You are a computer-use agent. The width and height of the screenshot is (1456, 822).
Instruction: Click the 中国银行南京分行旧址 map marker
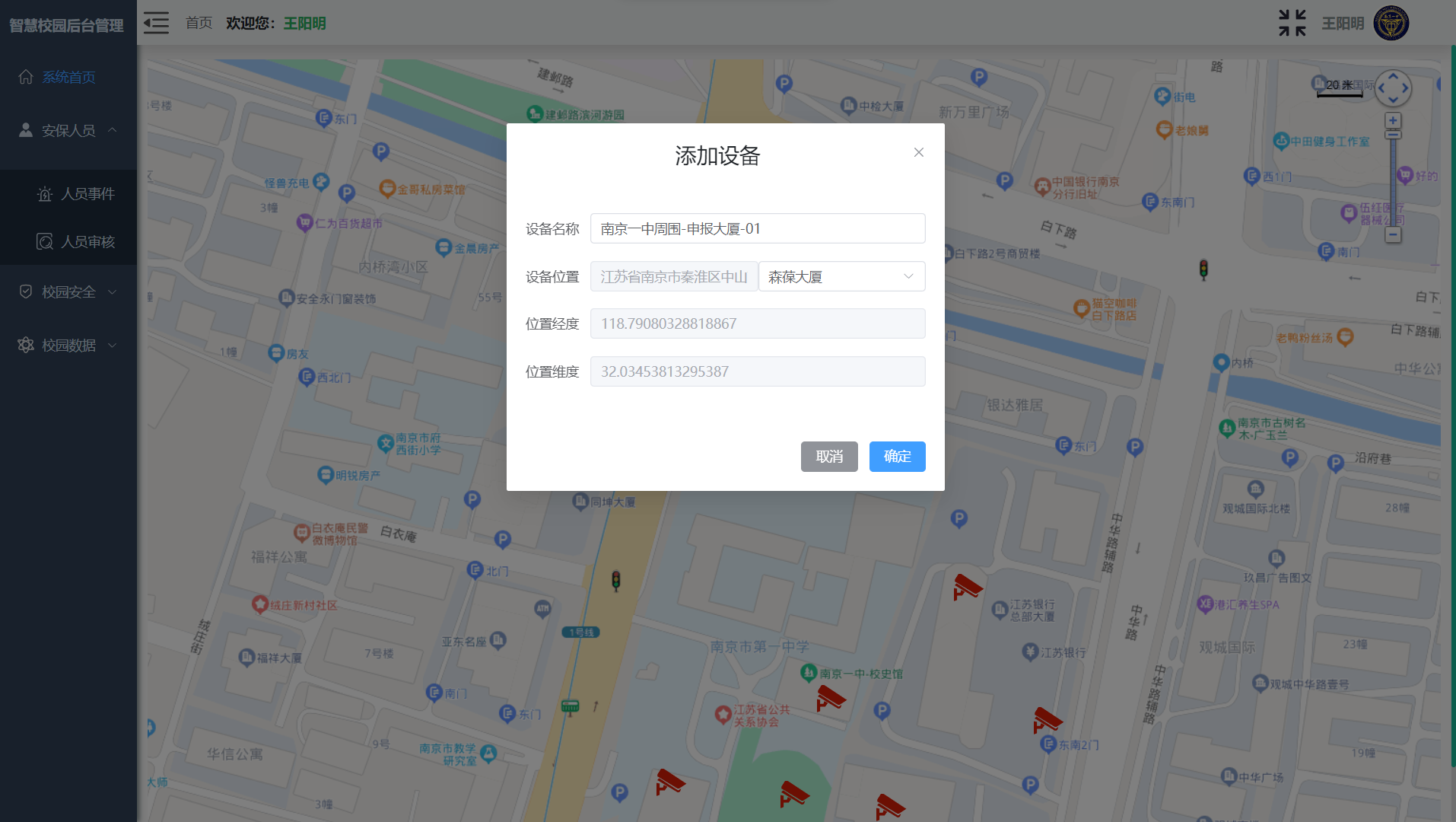1043,186
